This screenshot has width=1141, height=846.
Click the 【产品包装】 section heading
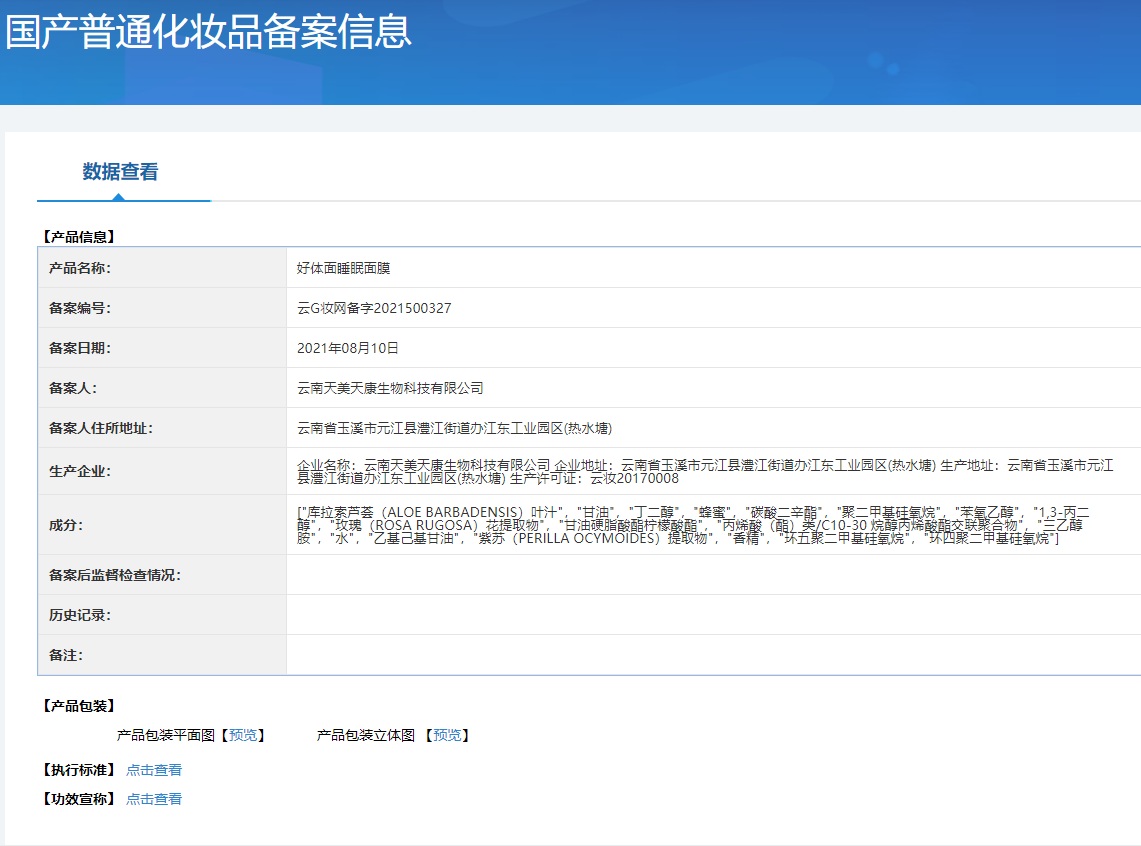pyautogui.click(x=79, y=706)
